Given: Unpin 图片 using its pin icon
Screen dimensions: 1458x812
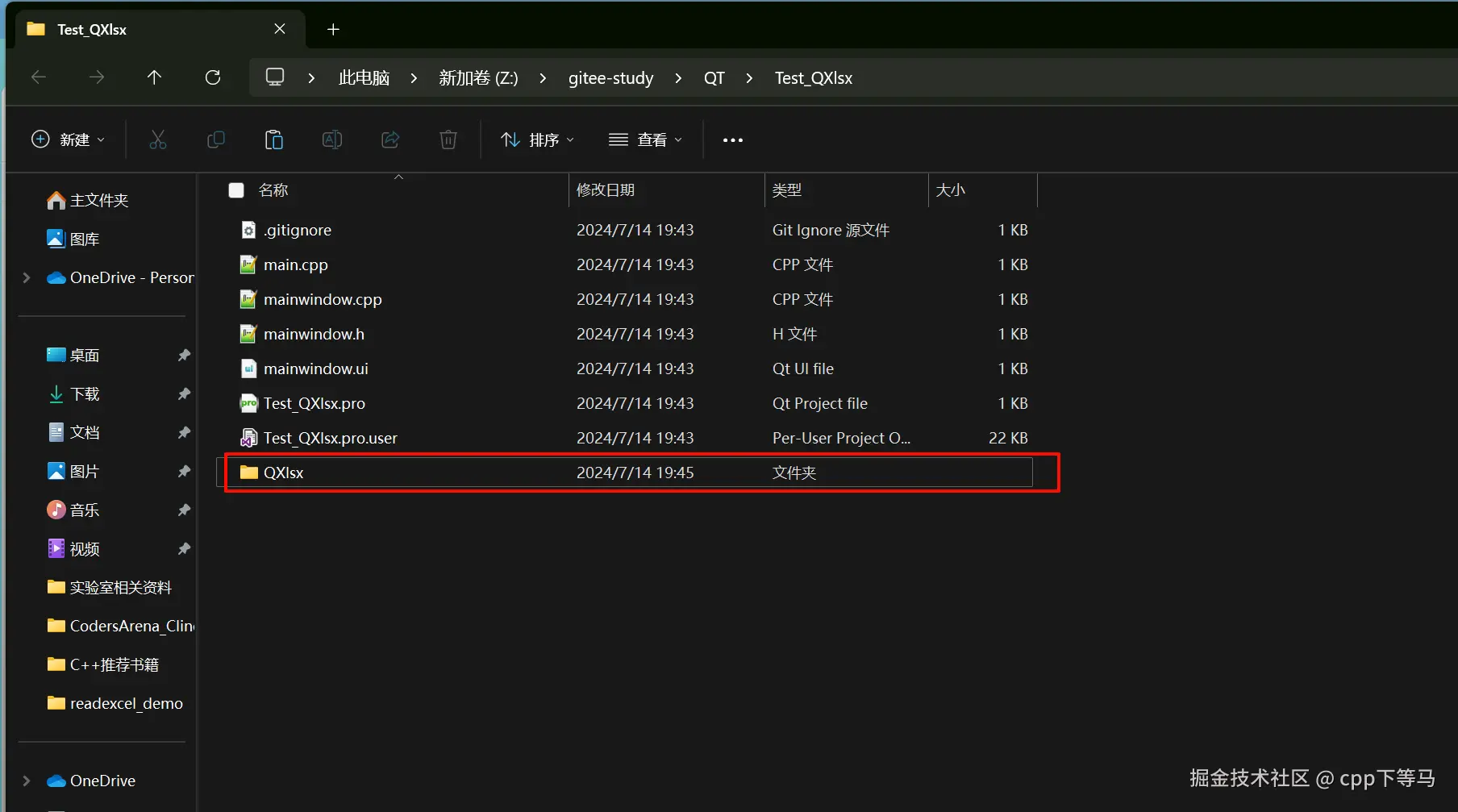Looking at the screenshot, I should (x=184, y=472).
